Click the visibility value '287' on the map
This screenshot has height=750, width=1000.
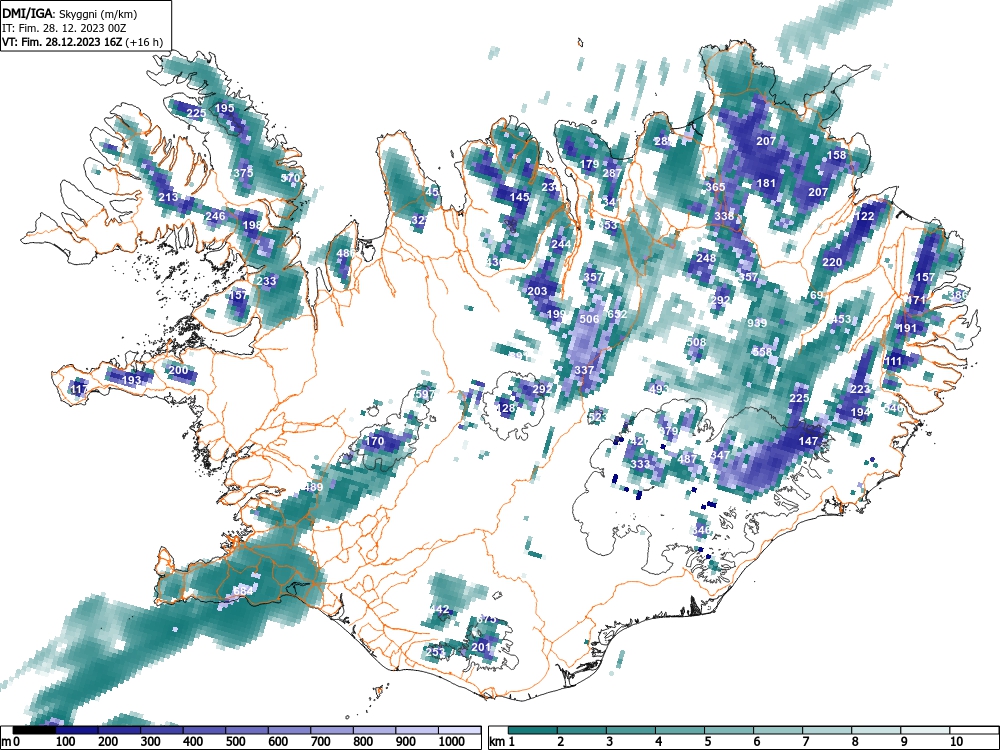click(x=612, y=173)
